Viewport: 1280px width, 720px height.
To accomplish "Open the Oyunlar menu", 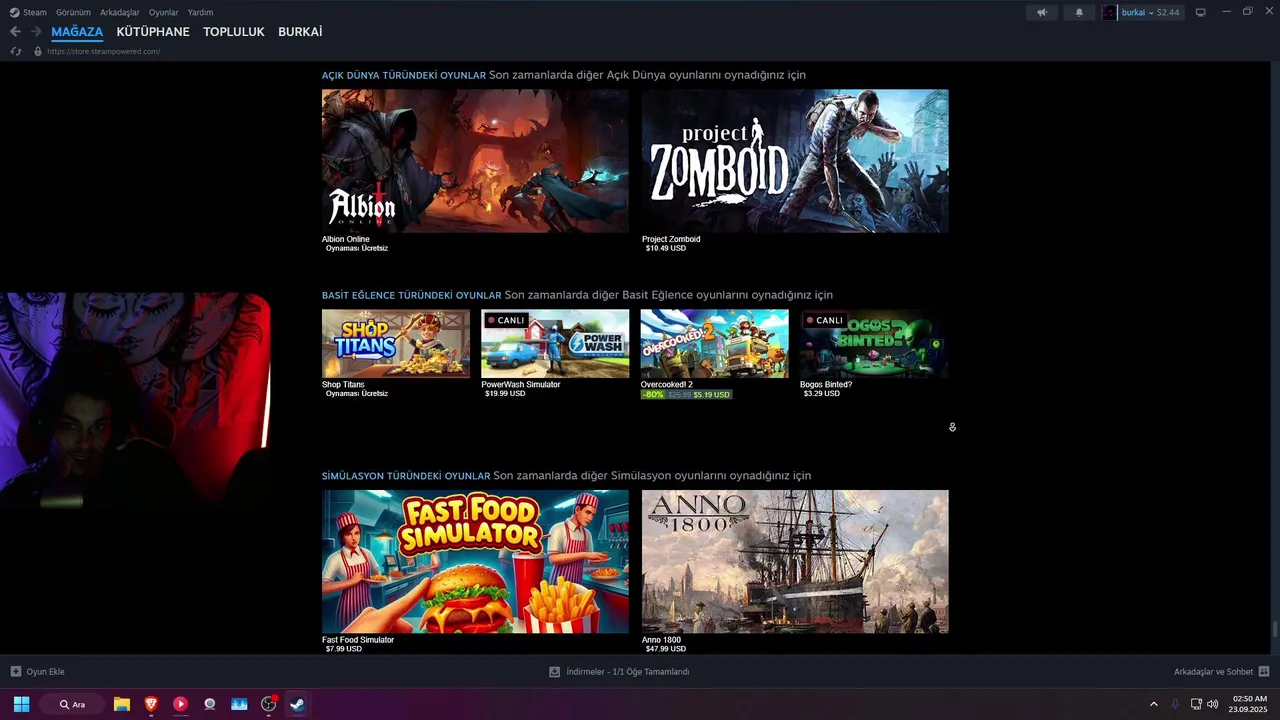I will 163,12.
